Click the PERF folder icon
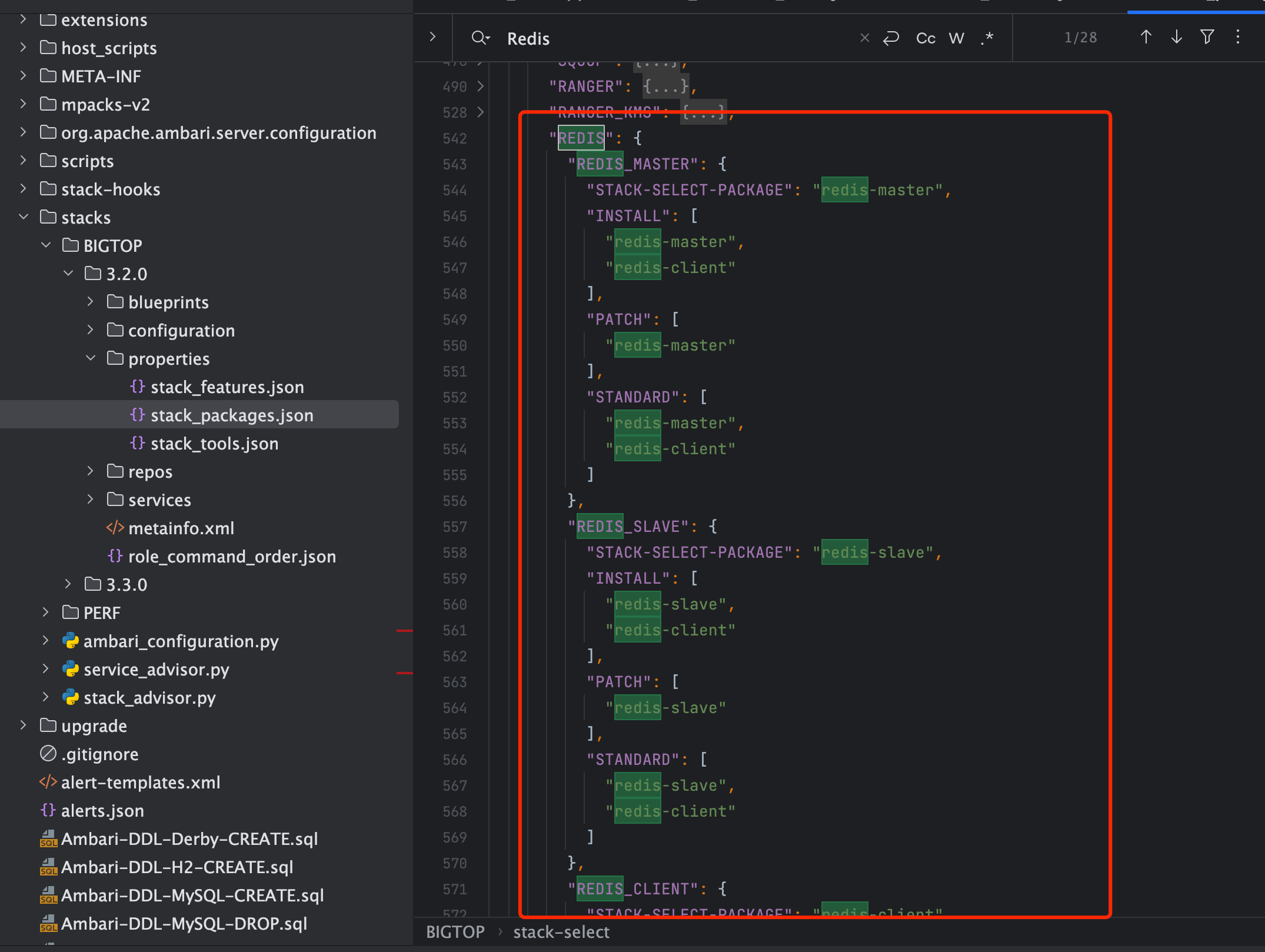 tap(71, 612)
